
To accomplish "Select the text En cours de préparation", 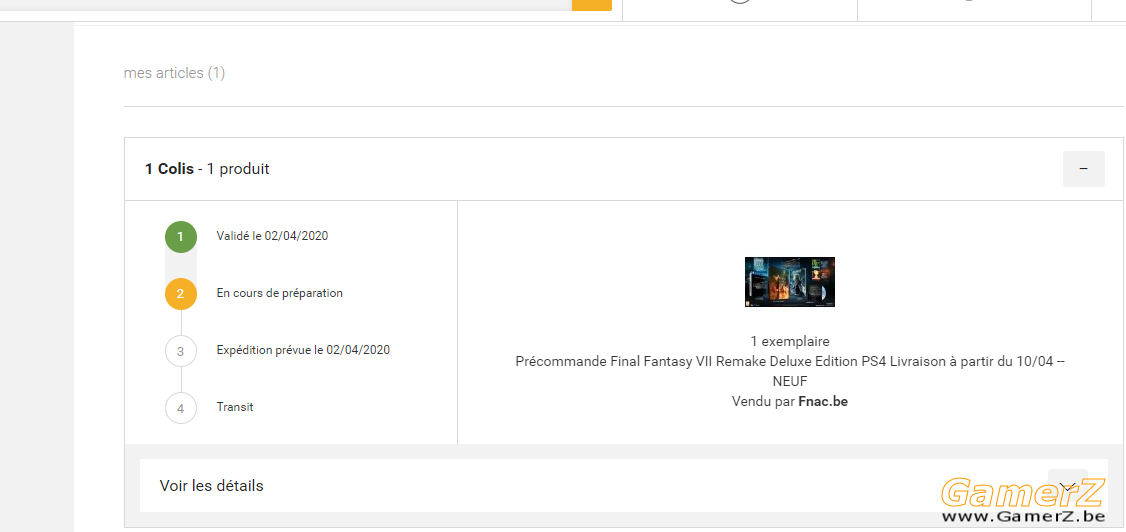I will tap(279, 293).
